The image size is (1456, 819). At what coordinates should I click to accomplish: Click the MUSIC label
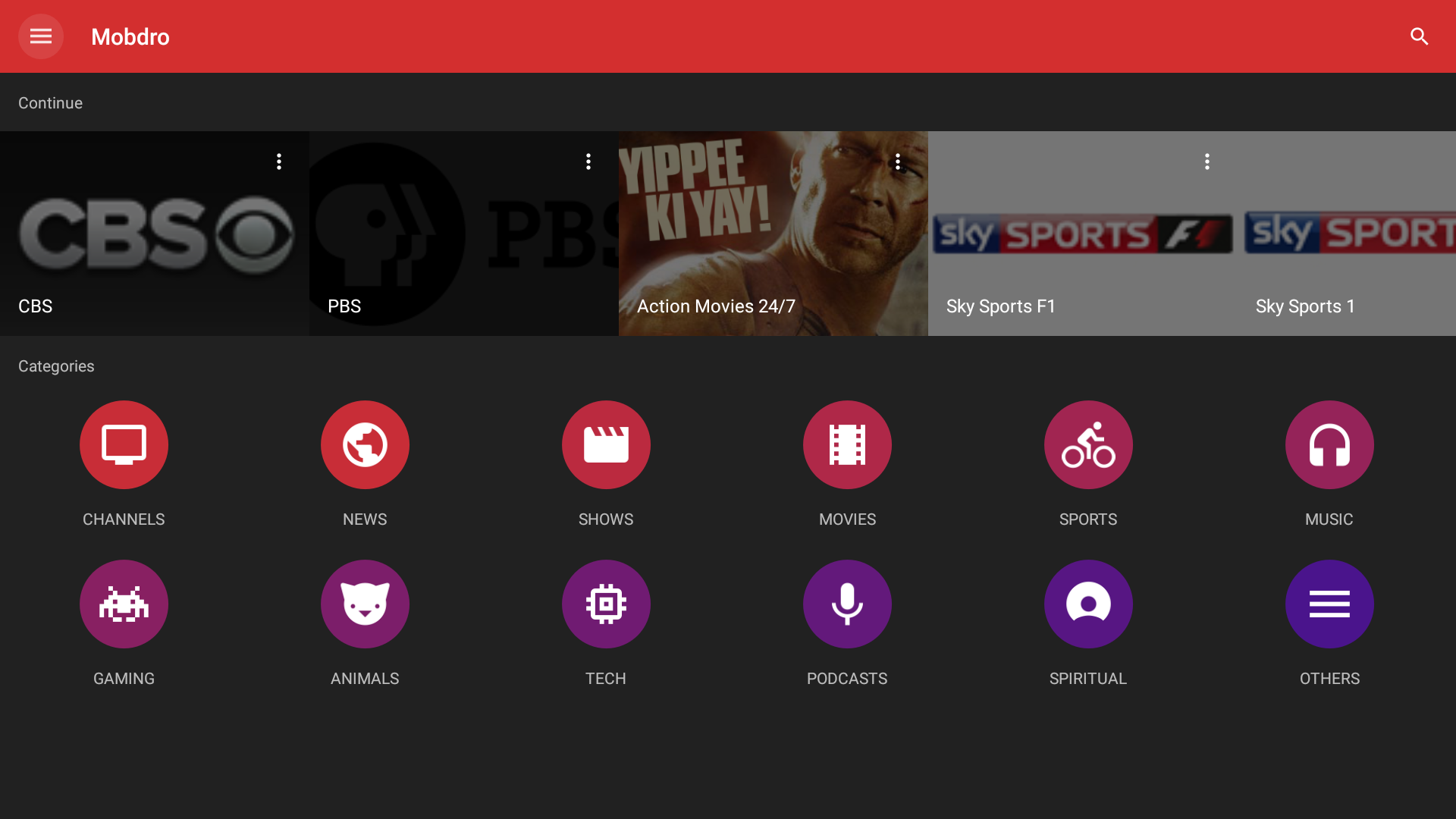[1329, 519]
